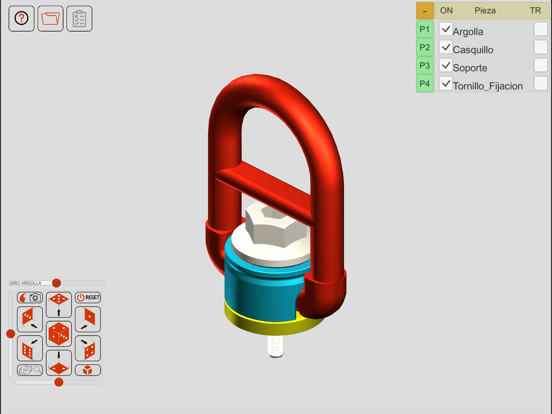
Task: Click the bottom horizontal slider handle
Action: coord(59,382)
